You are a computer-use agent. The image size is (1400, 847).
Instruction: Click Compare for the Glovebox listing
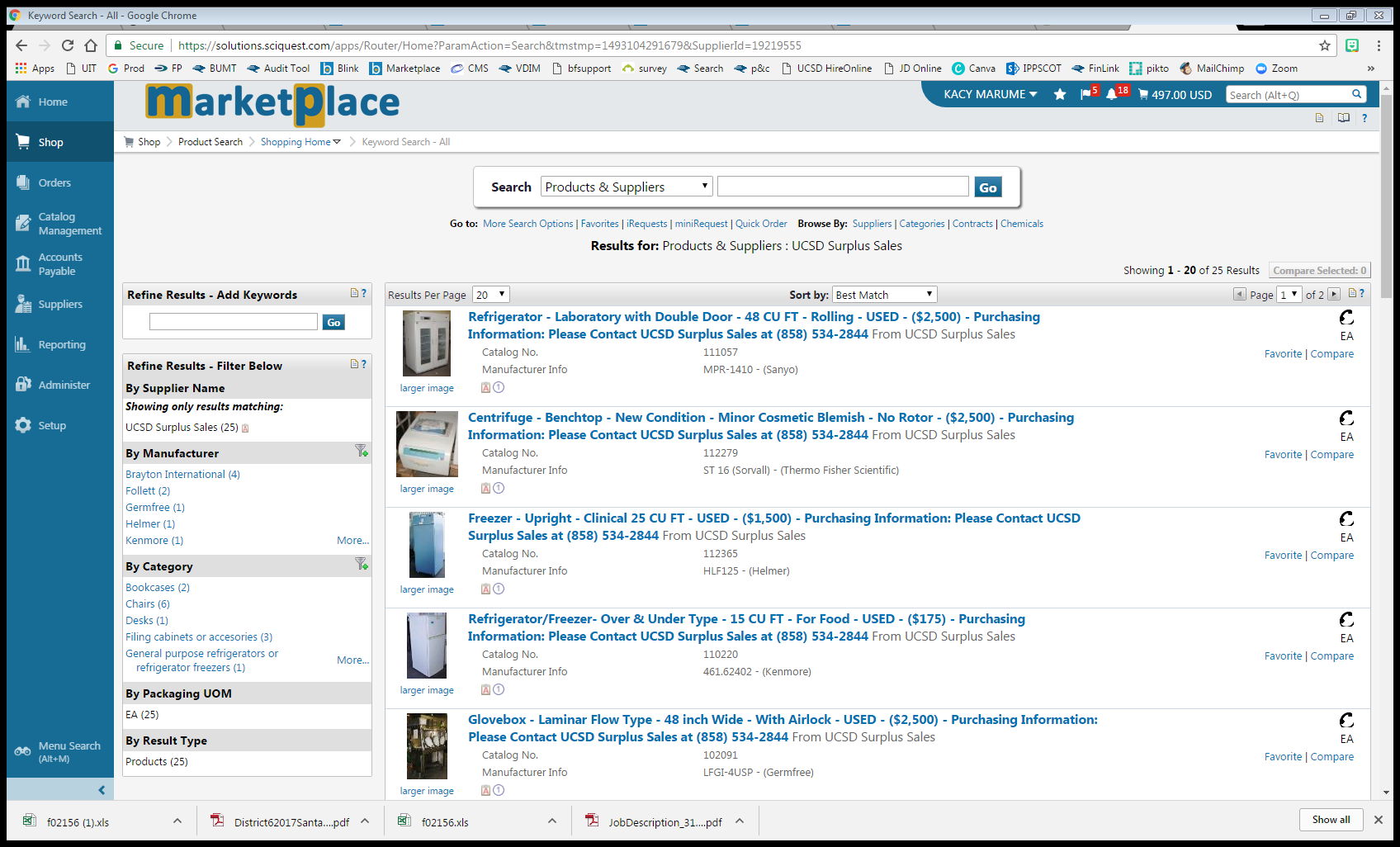(x=1331, y=757)
